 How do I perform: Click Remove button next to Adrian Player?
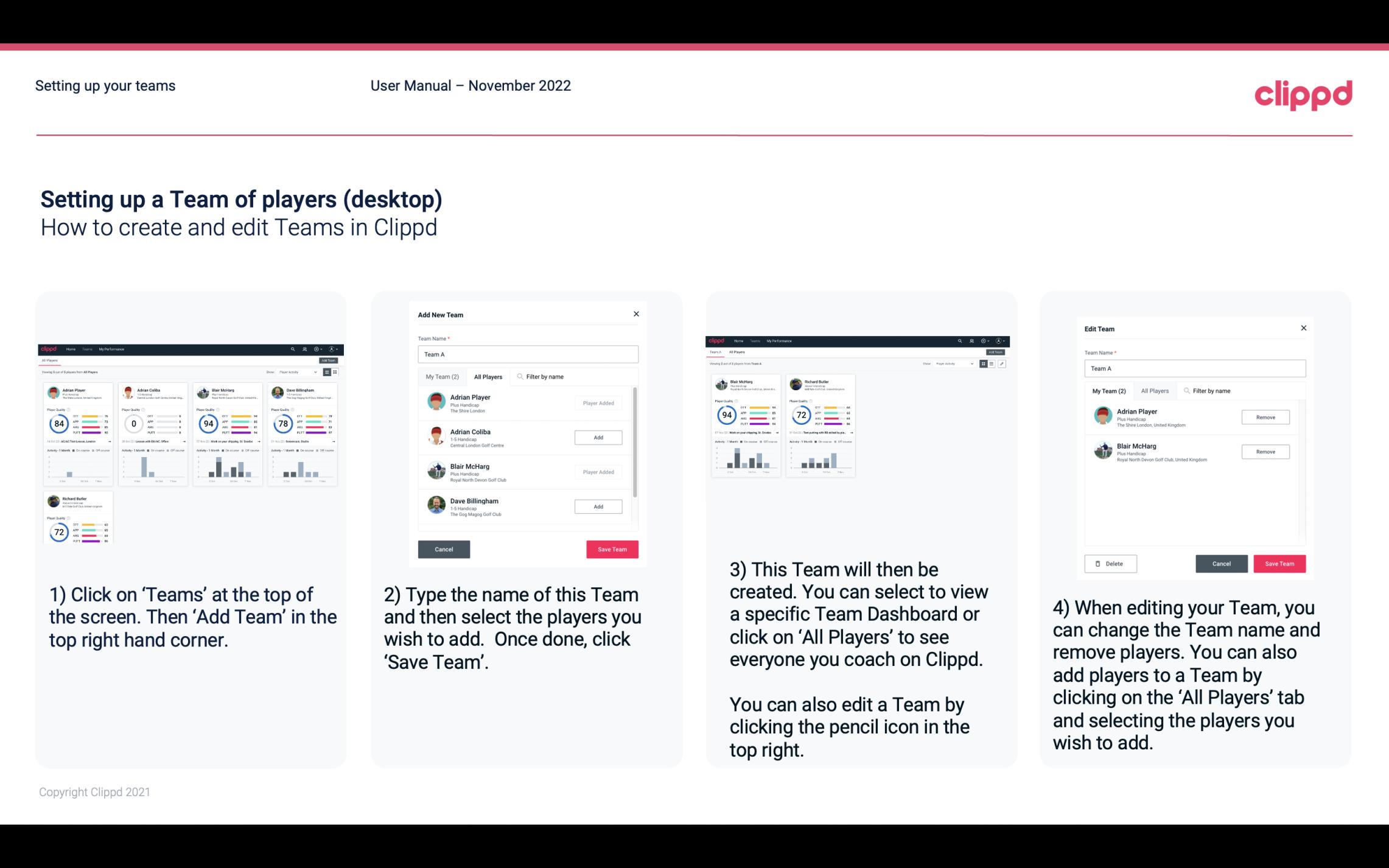point(1266,418)
